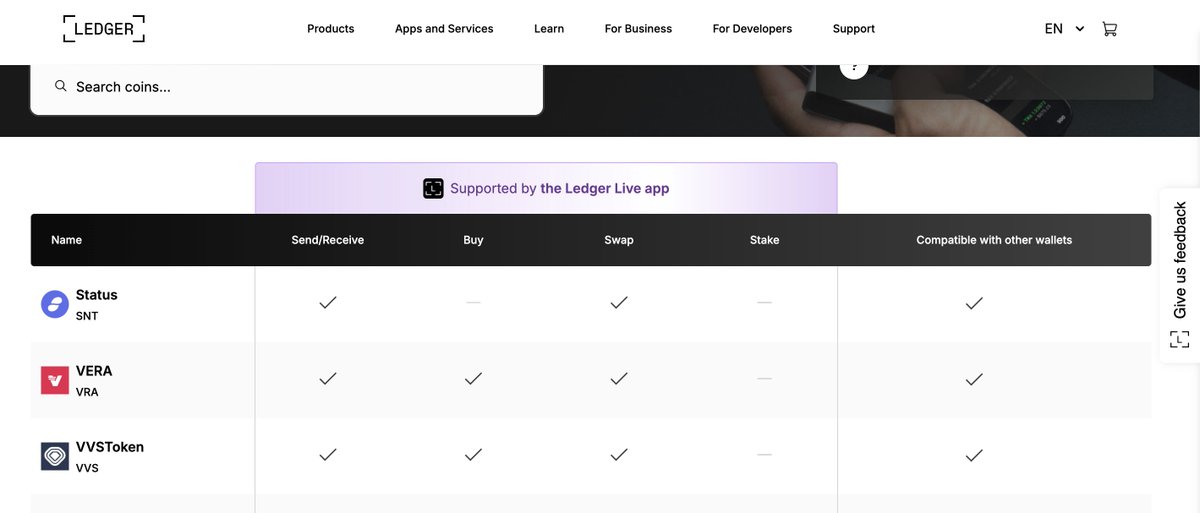Click VERA Buy checkmark

click(473, 378)
